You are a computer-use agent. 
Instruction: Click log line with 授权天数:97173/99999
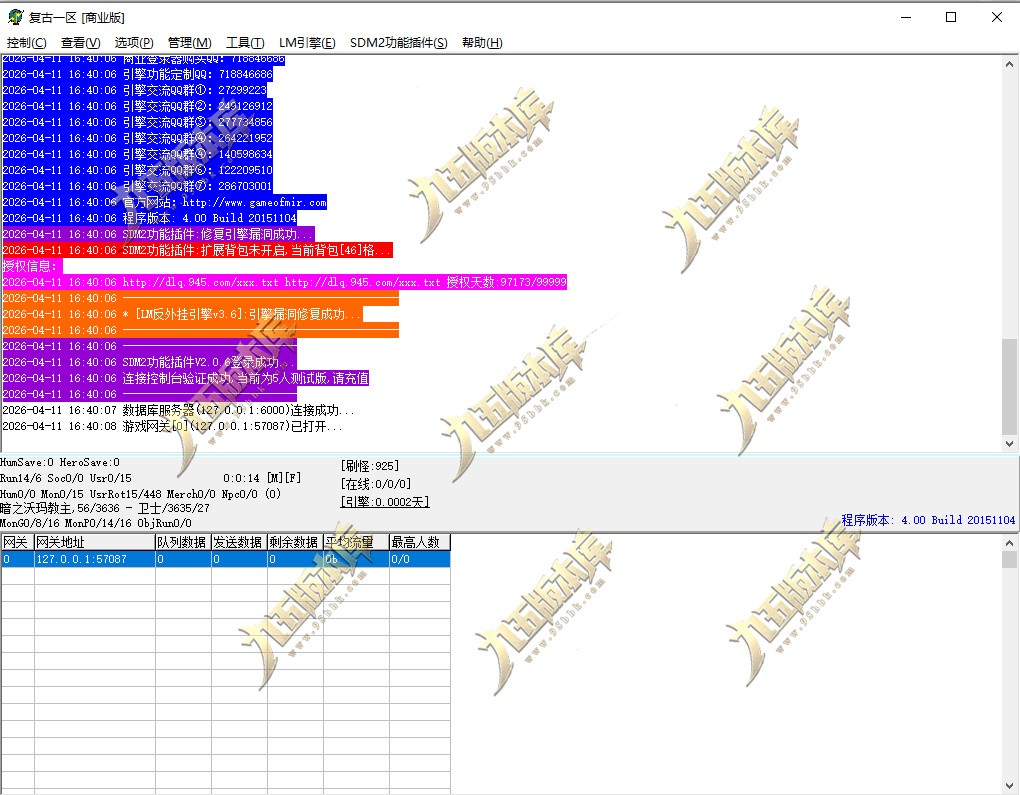point(284,282)
